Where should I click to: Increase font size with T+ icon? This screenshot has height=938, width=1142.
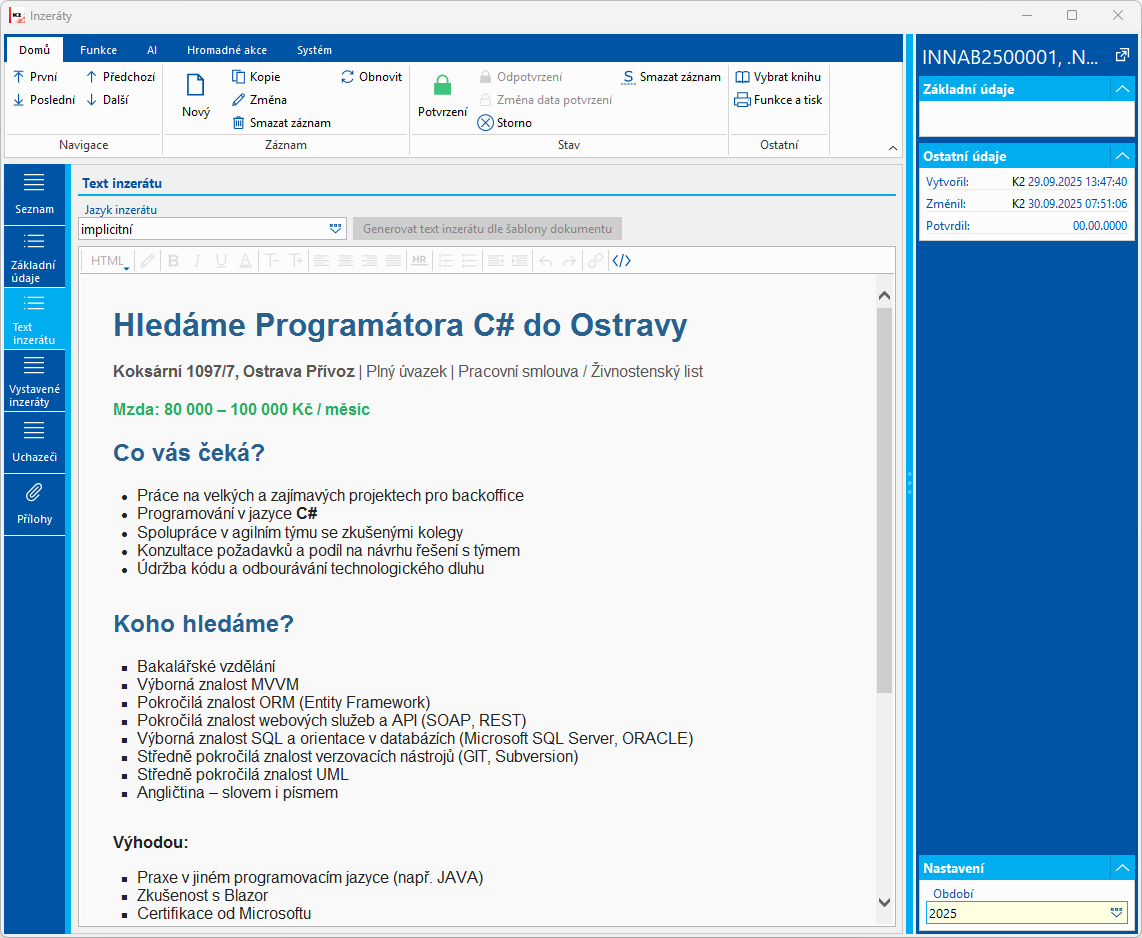pyautogui.click(x=296, y=261)
